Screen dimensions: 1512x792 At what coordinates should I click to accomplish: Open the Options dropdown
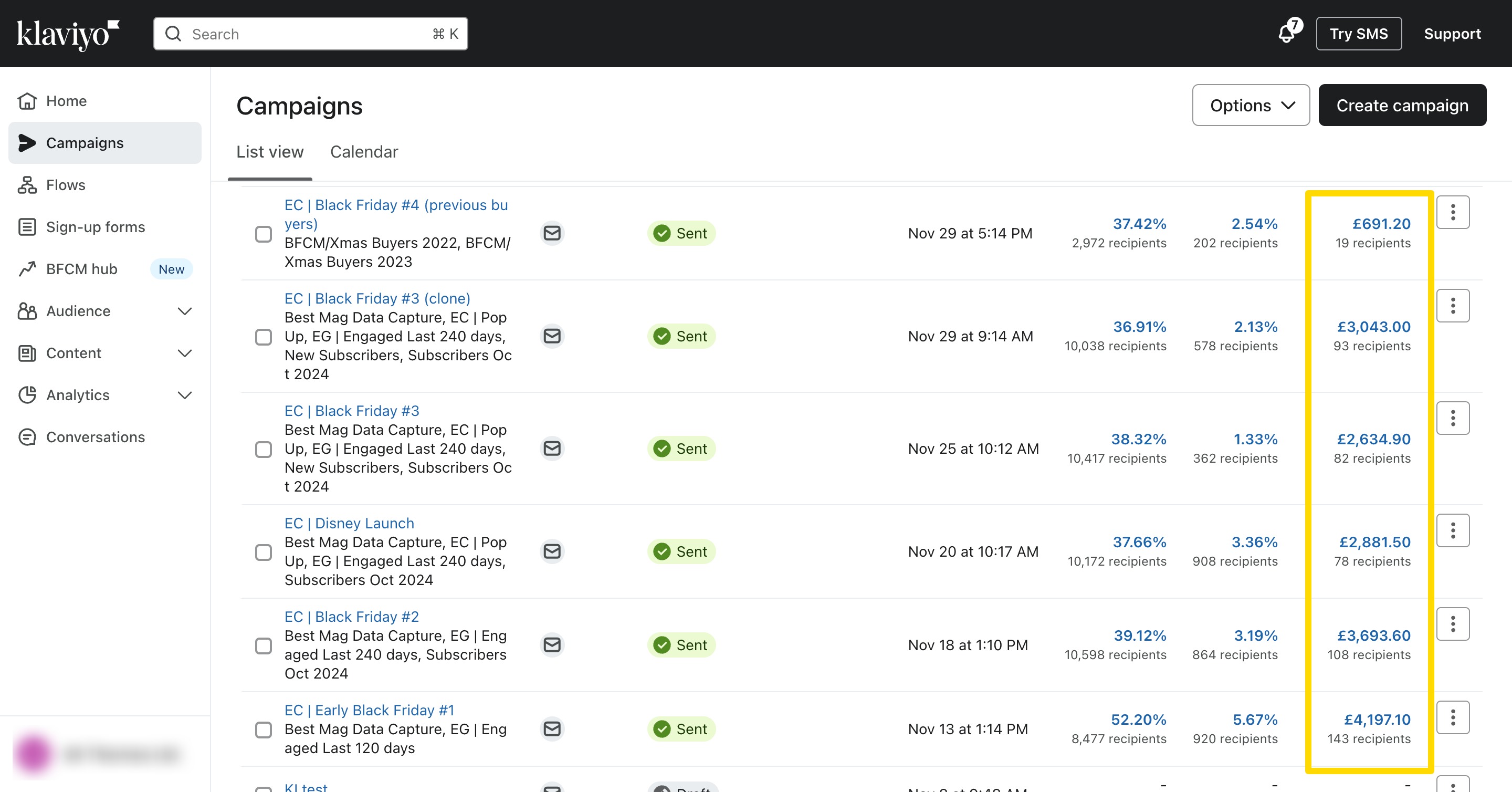click(x=1251, y=105)
